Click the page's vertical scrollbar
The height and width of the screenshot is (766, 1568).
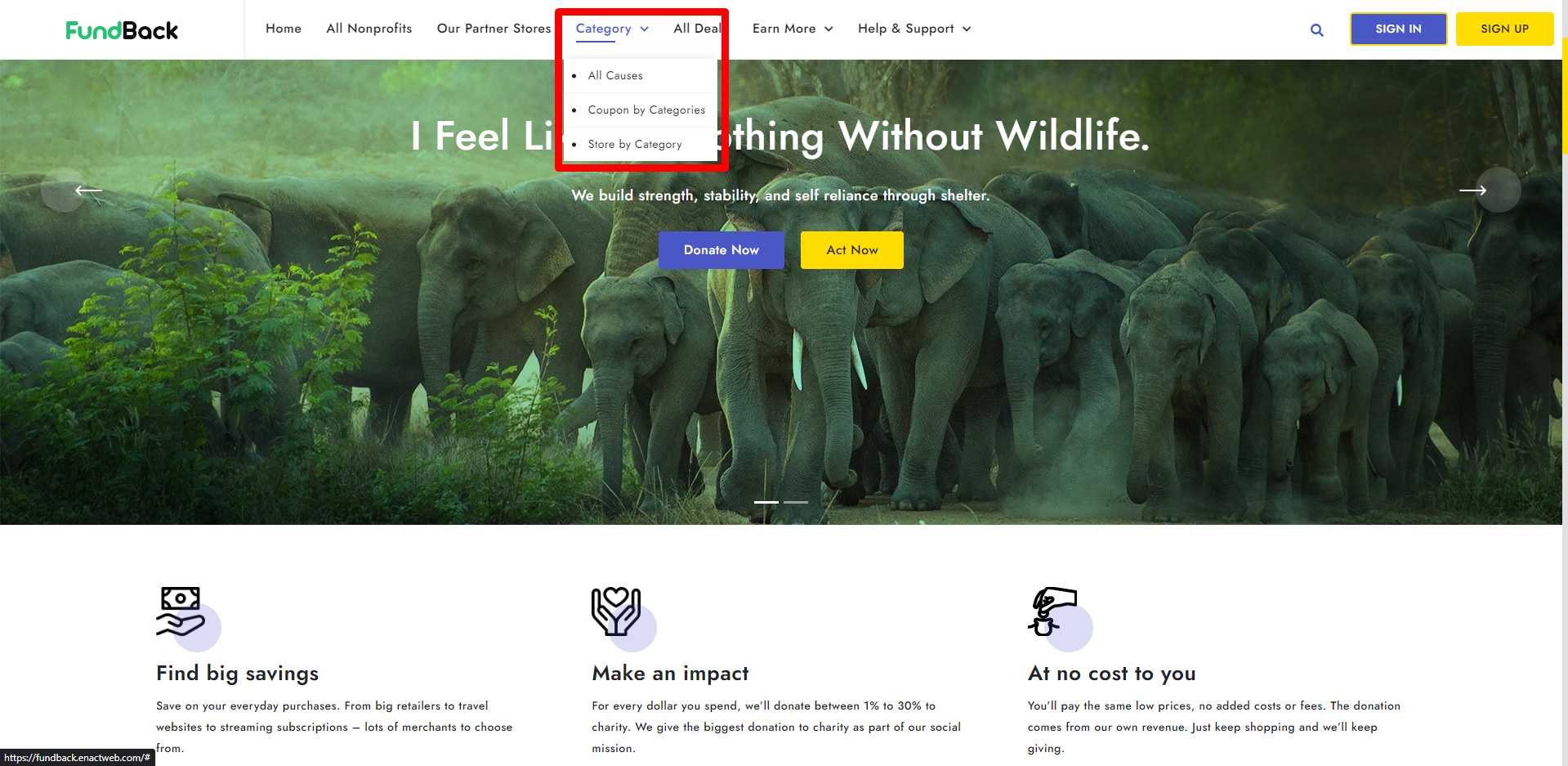[1564, 98]
